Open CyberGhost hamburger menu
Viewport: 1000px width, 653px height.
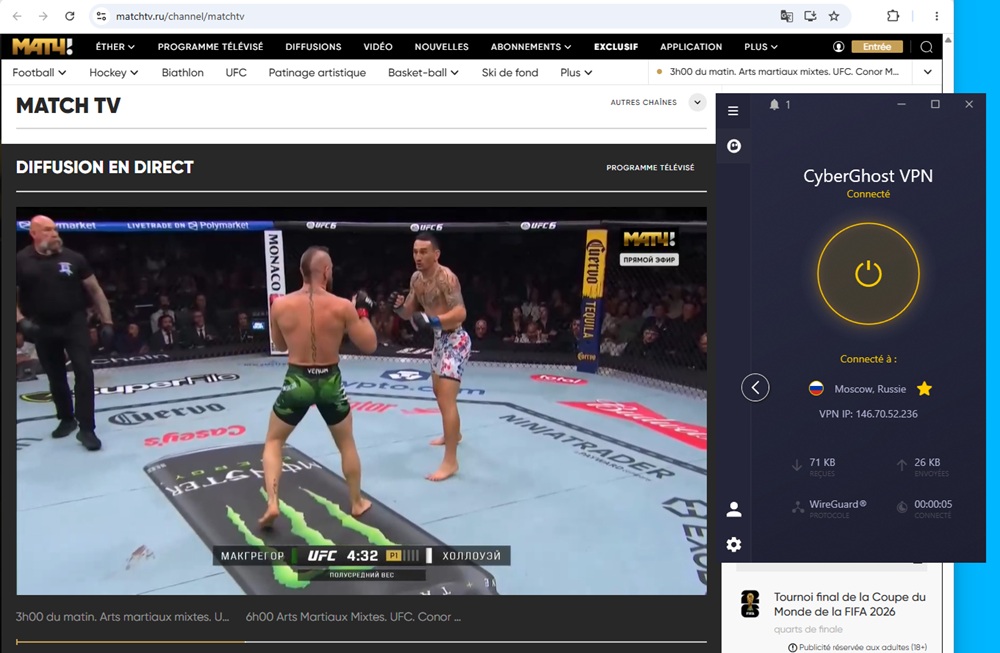pos(733,111)
